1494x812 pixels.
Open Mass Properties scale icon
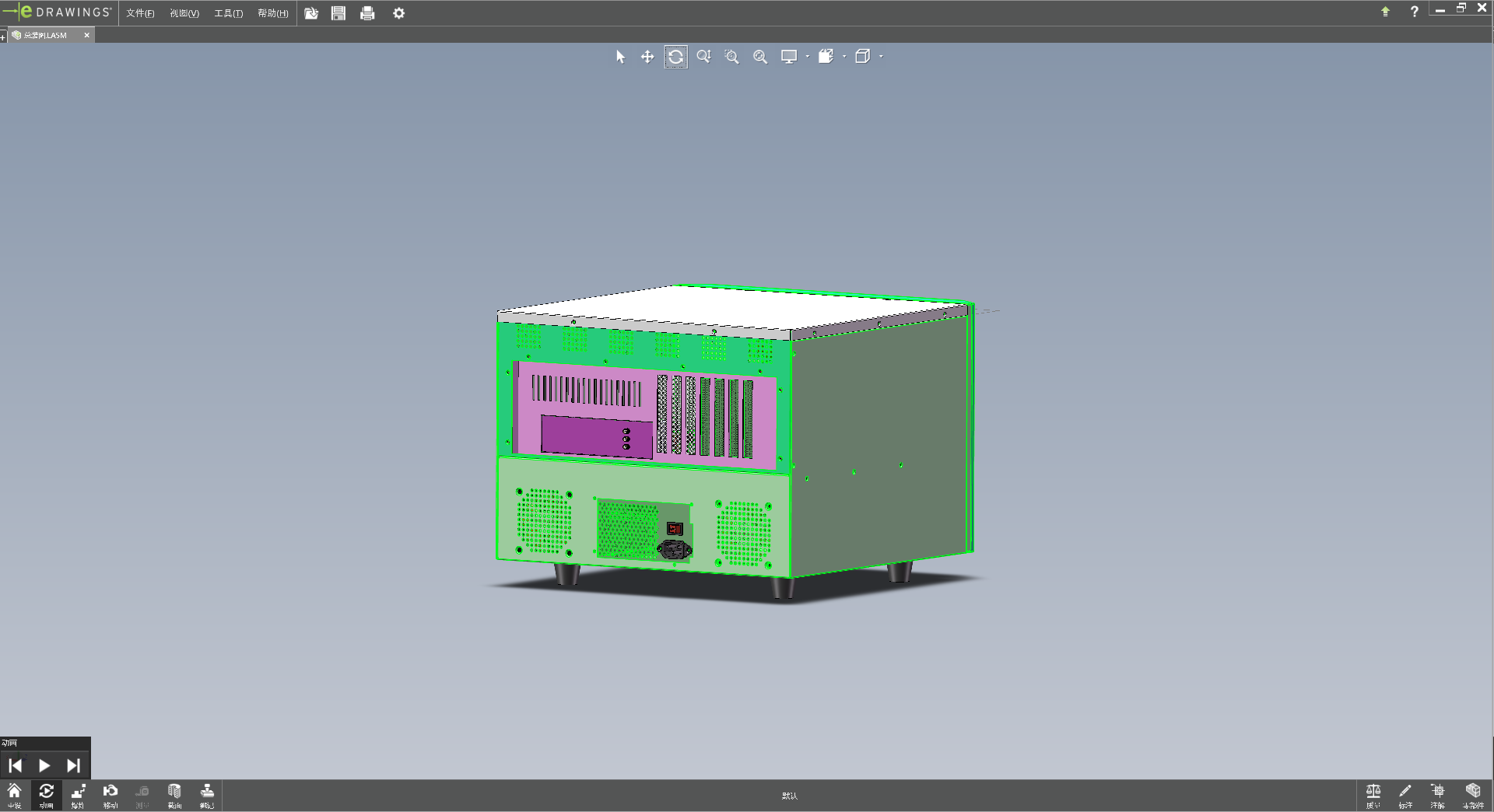tap(1373, 795)
